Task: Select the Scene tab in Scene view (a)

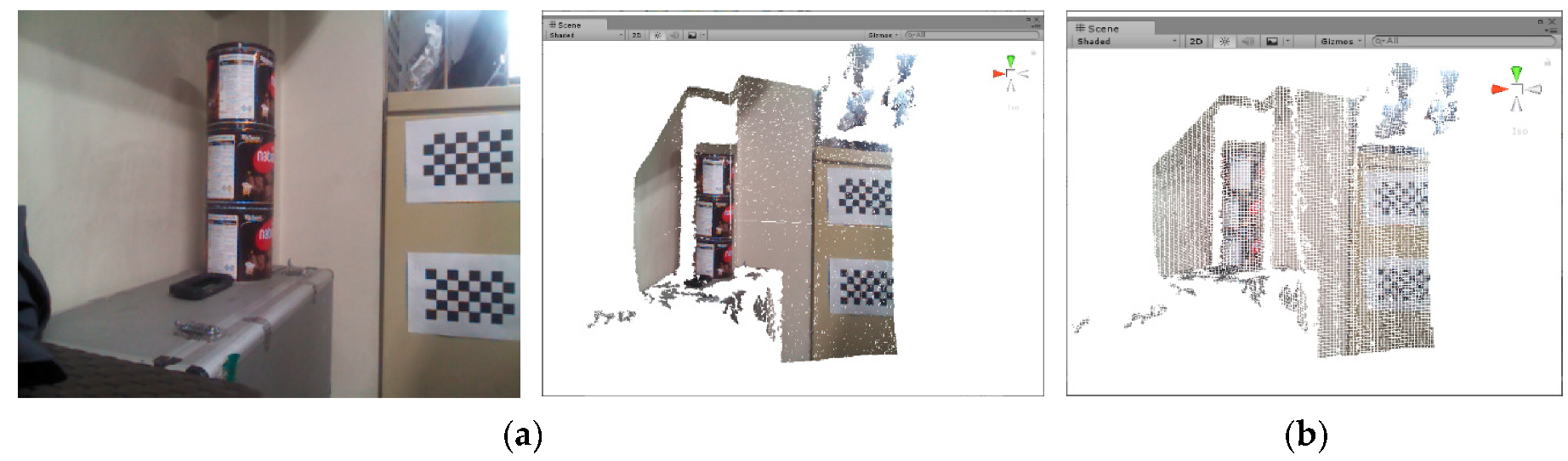Action: pos(575,25)
